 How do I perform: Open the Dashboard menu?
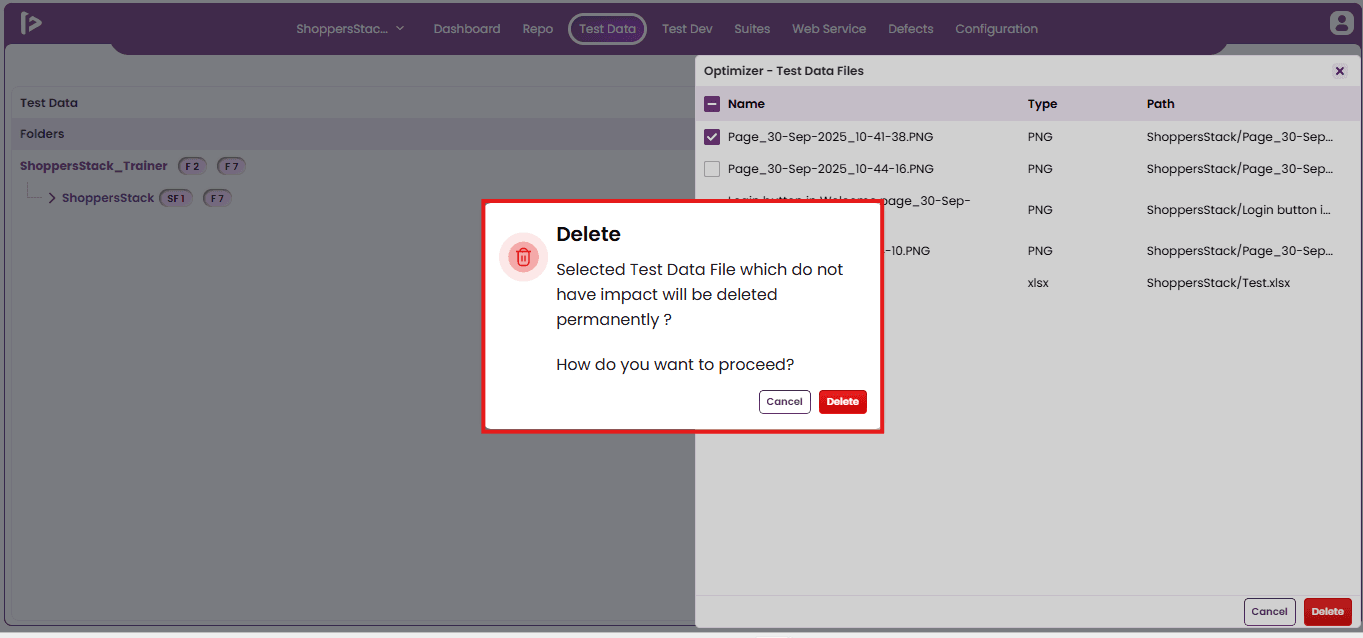click(x=467, y=29)
